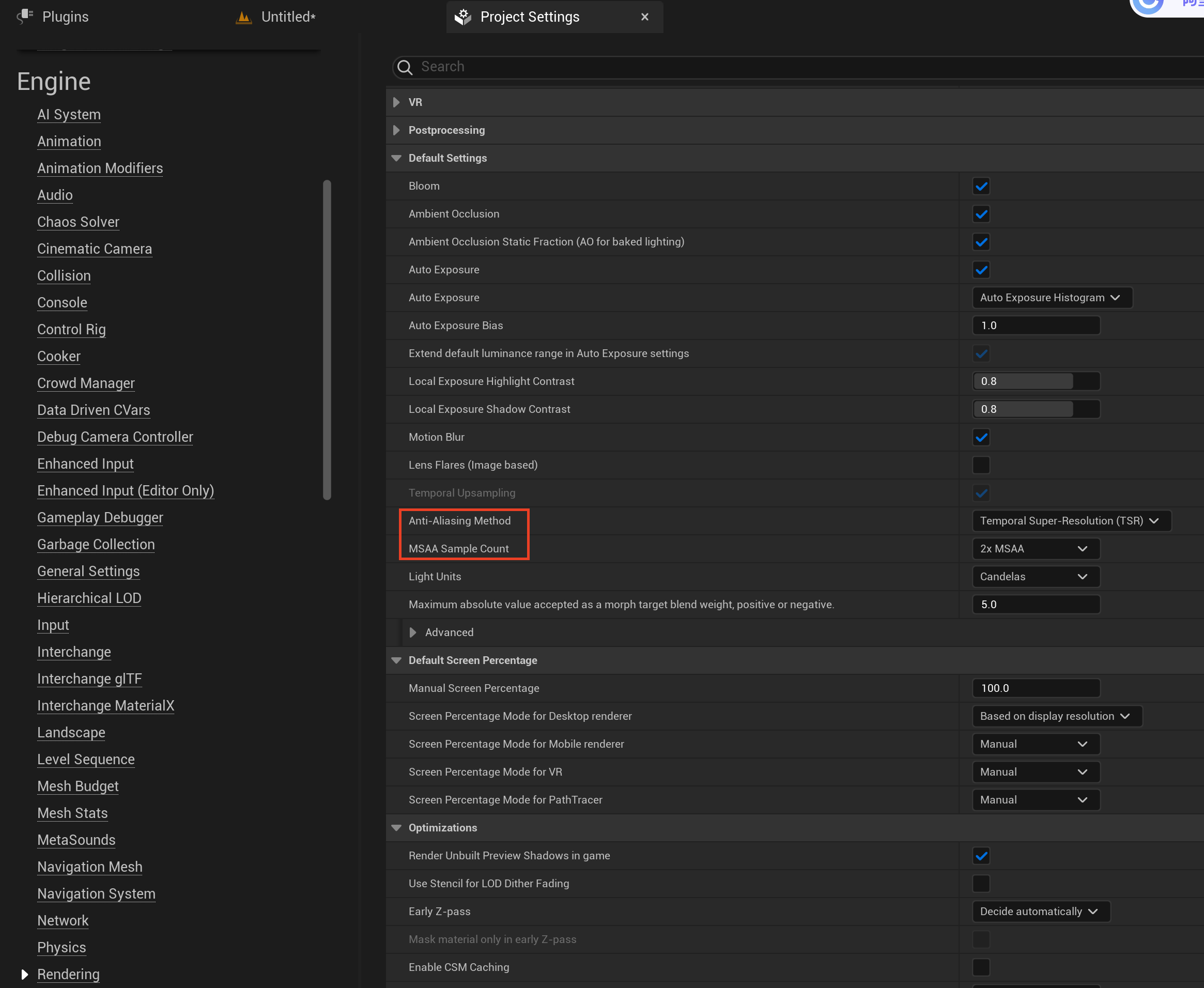
Task: Click the Untitled level tab icon
Action: 243,17
